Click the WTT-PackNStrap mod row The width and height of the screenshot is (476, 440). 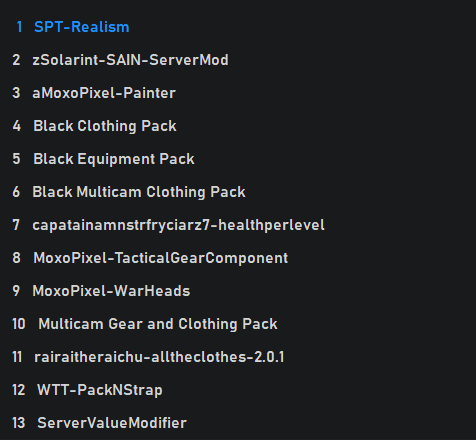100,390
